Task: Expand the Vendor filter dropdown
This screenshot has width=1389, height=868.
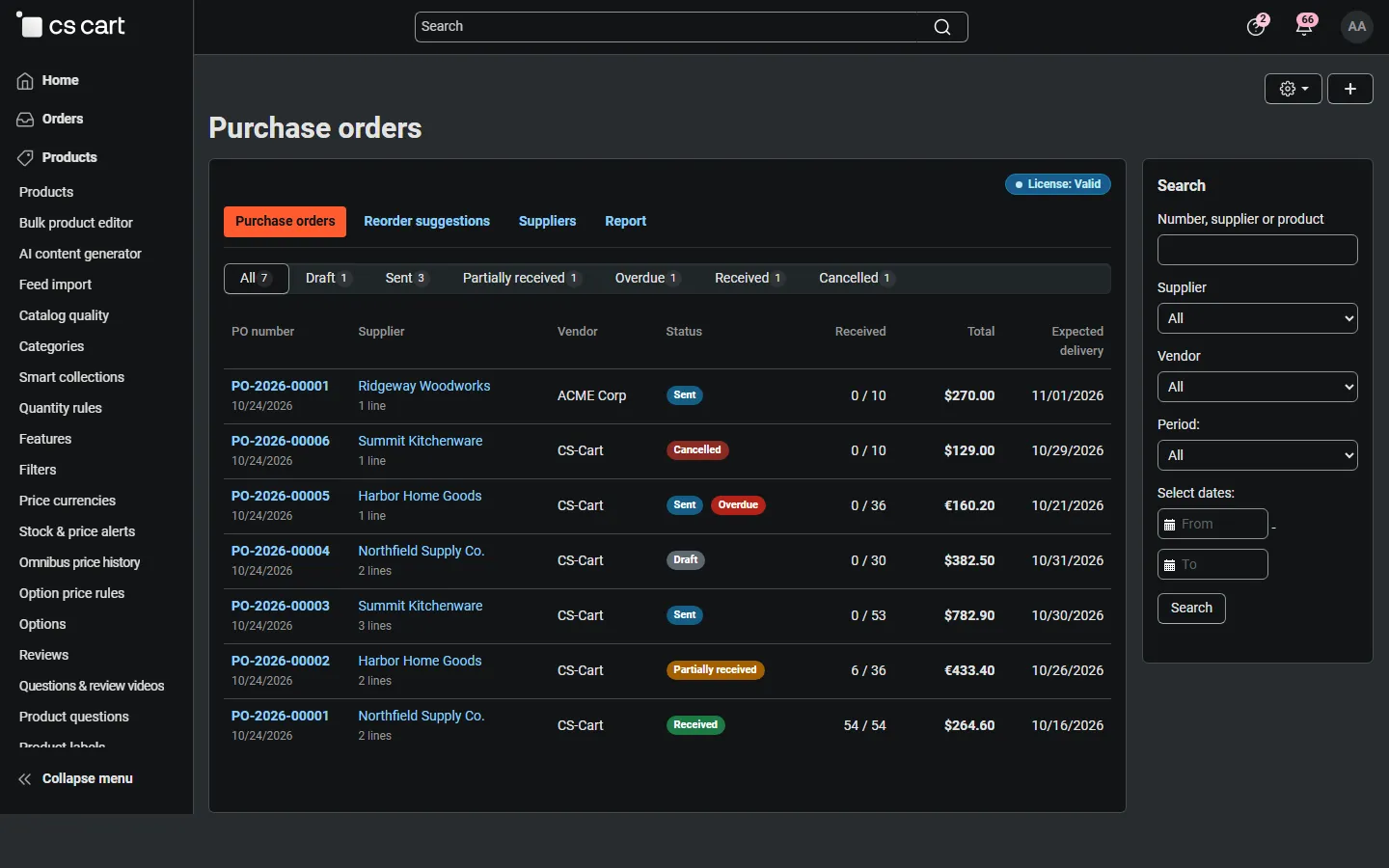Action: (x=1258, y=387)
